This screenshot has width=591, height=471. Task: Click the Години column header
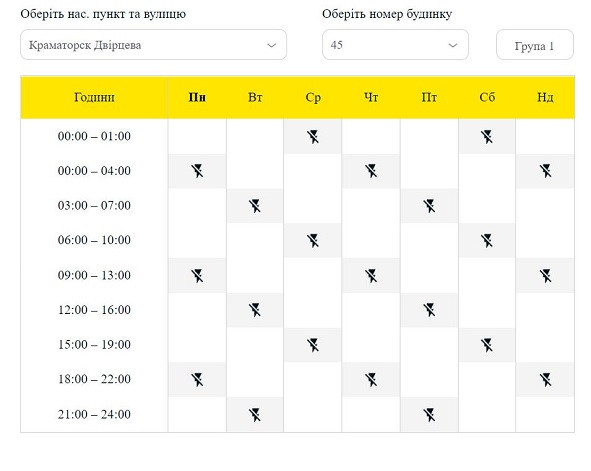point(94,97)
